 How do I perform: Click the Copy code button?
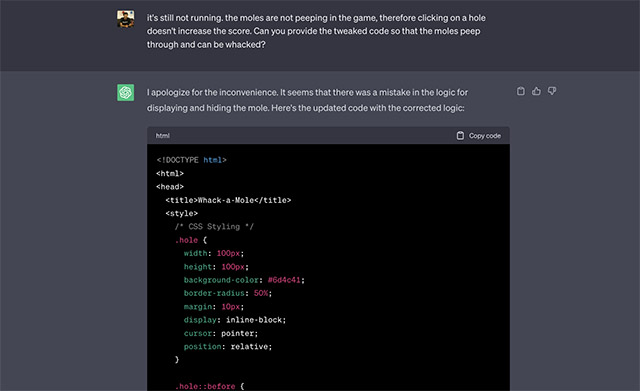(478, 136)
